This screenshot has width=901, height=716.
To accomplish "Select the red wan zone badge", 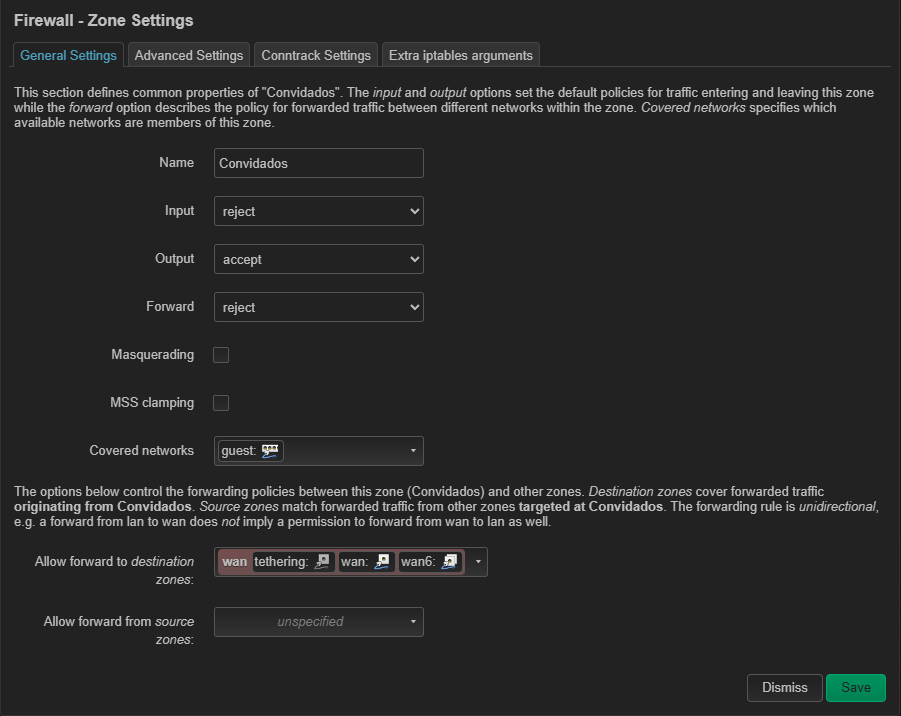I will click(234, 562).
